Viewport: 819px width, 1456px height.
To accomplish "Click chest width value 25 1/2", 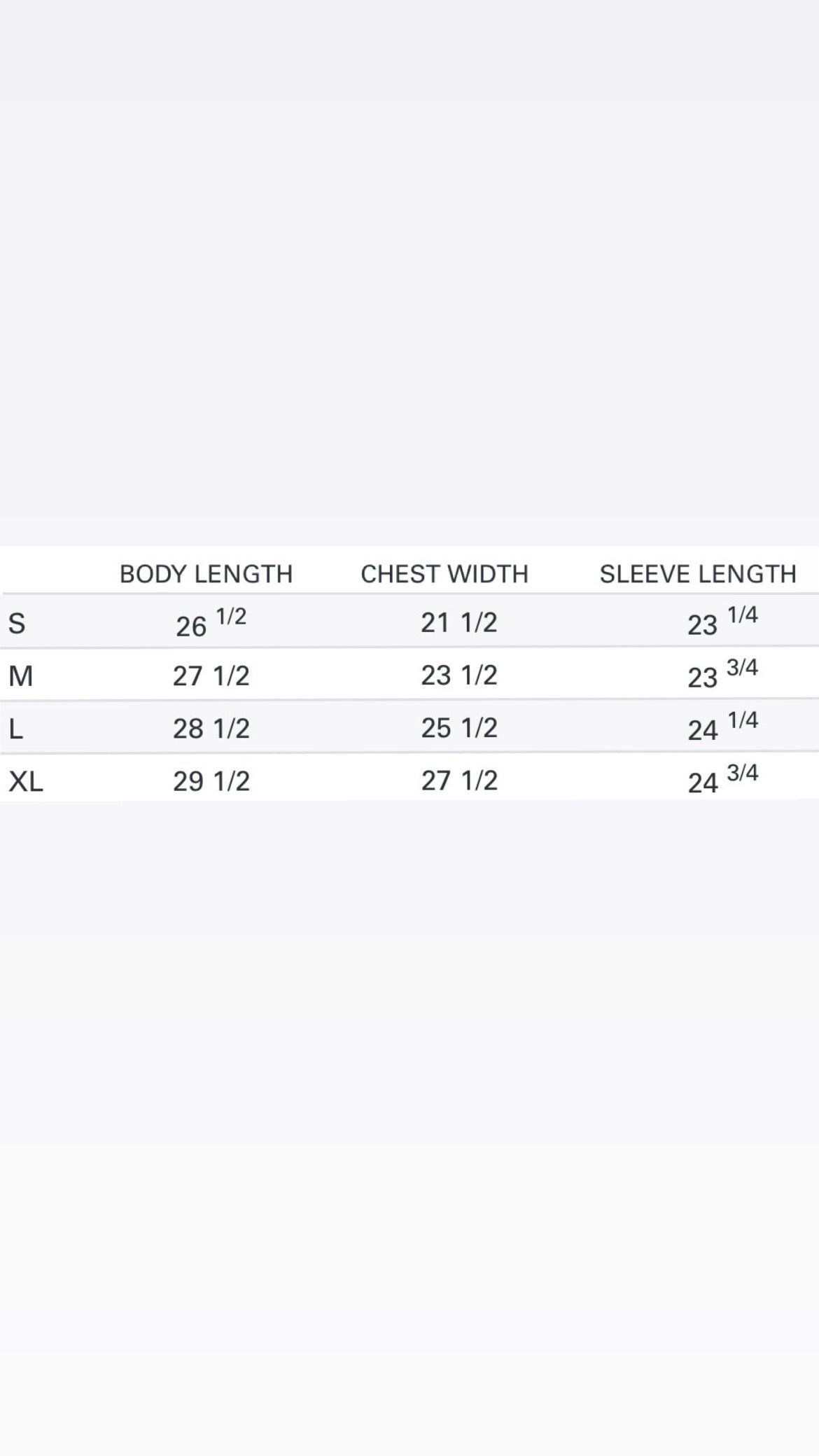I will pyautogui.click(x=458, y=728).
